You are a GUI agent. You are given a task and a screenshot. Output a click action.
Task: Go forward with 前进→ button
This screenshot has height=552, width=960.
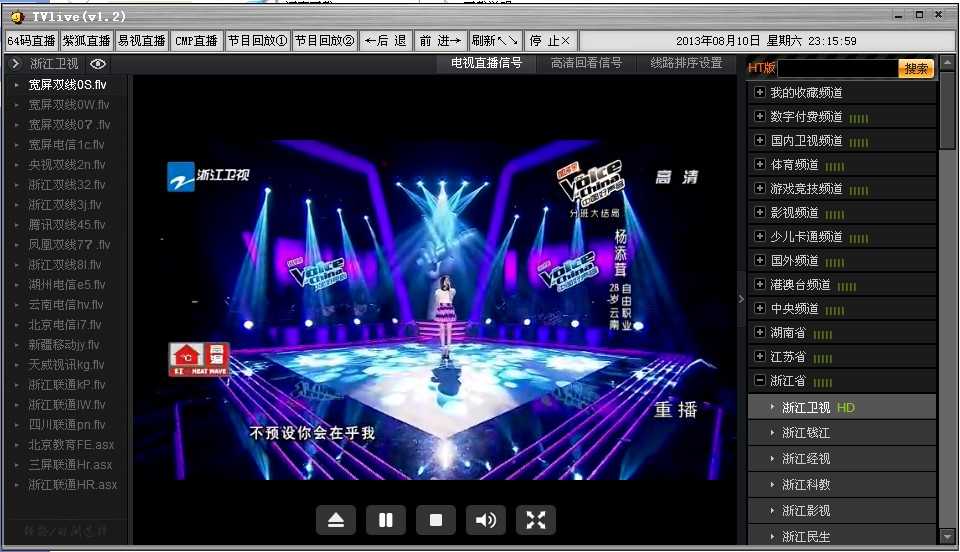click(x=441, y=41)
